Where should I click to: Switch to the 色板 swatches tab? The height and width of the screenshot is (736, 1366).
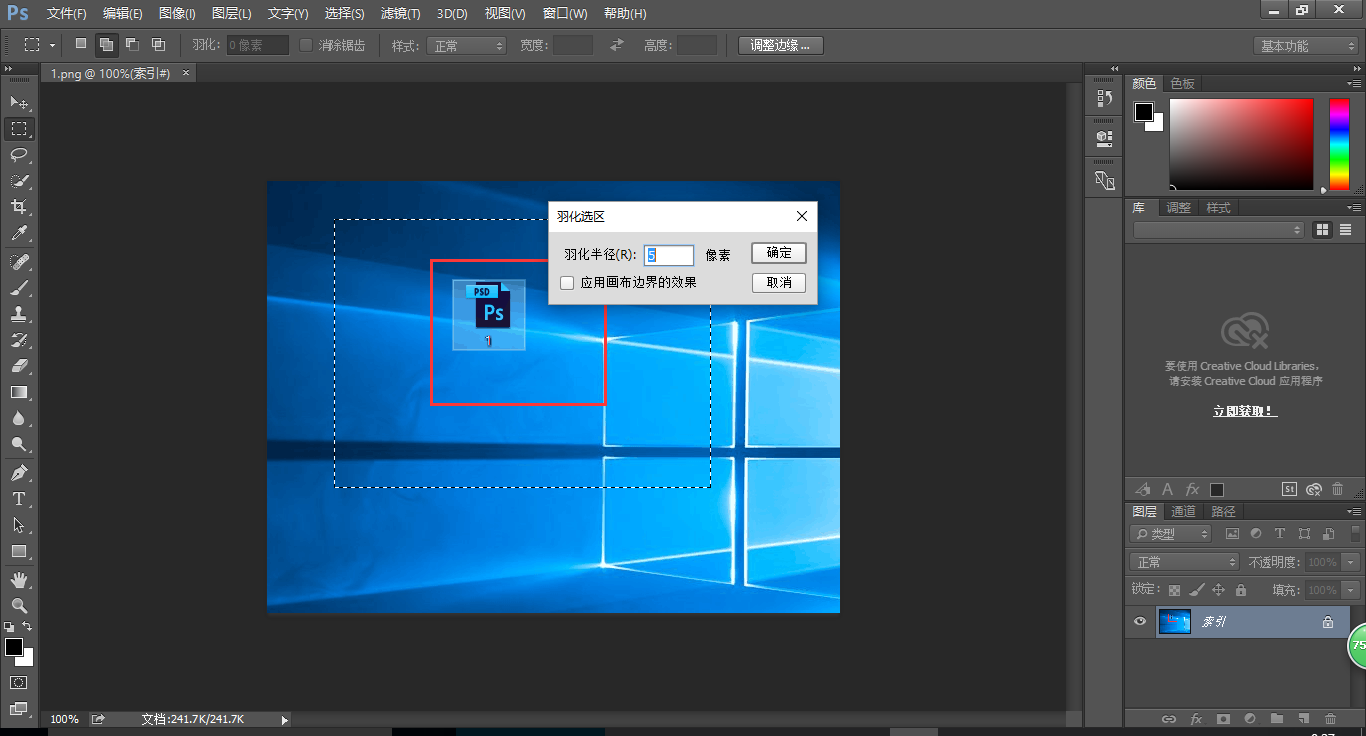coord(1183,83)
